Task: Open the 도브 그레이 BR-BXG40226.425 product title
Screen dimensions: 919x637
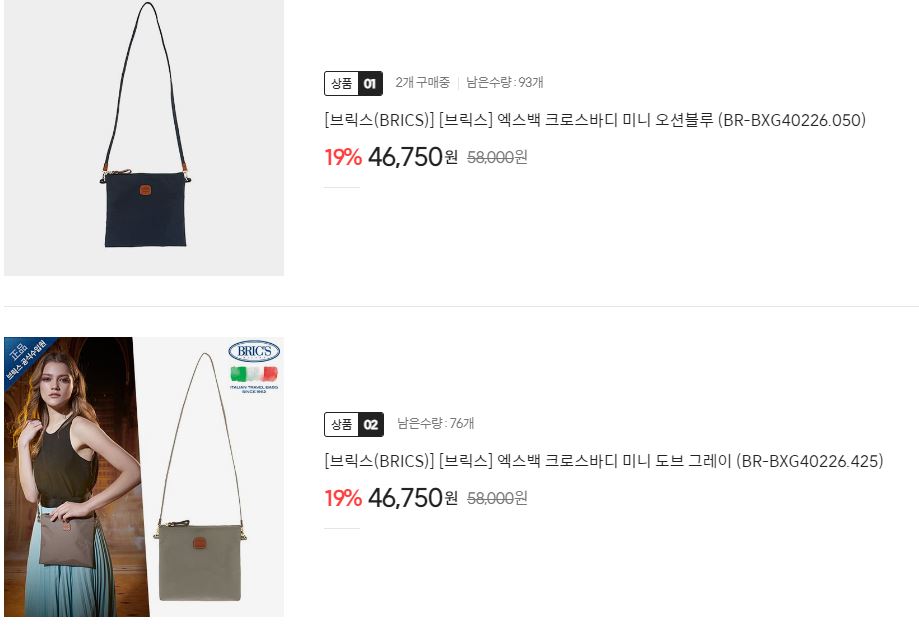Action: (x=604, y=461)
